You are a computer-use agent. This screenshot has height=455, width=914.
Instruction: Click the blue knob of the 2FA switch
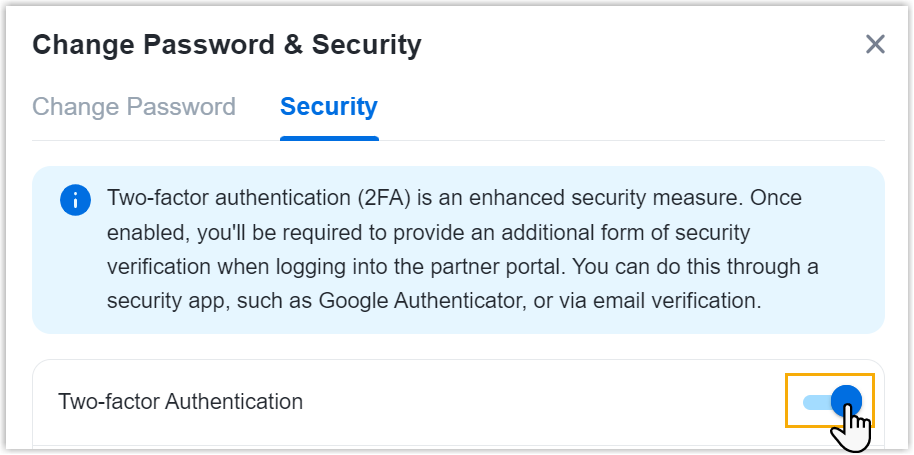846,402
